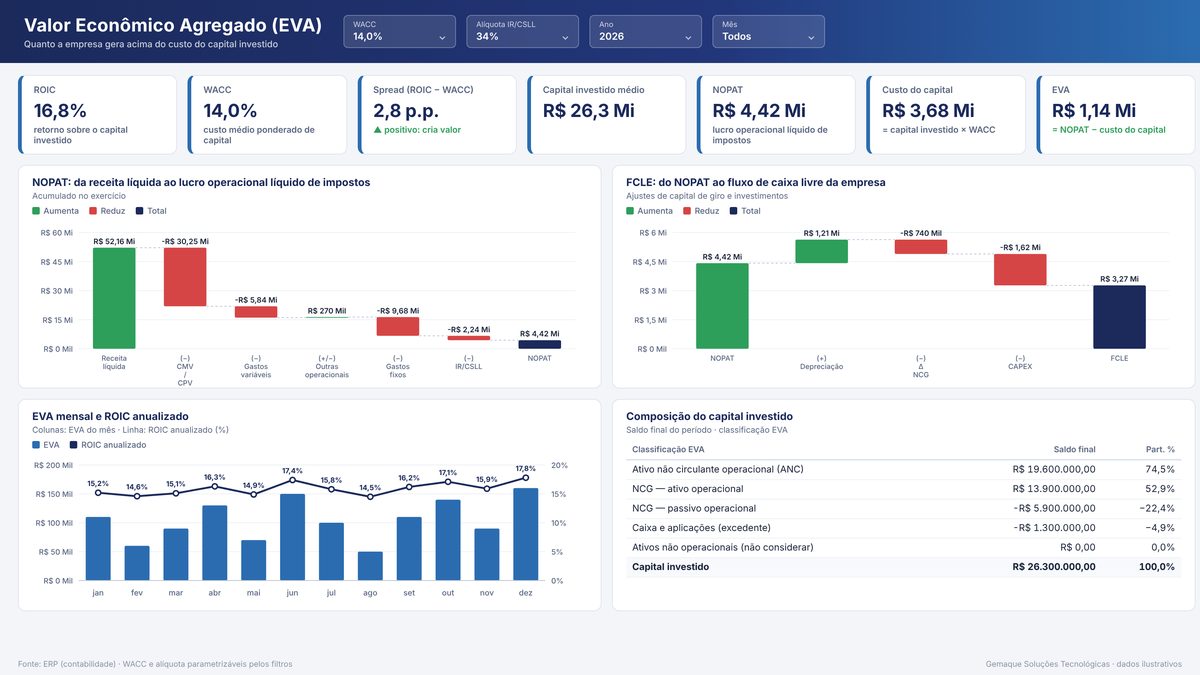Expand the Ano 2026 dropdown
Viewport: 1200px width, 675px height.
click(x=645, y=31)
